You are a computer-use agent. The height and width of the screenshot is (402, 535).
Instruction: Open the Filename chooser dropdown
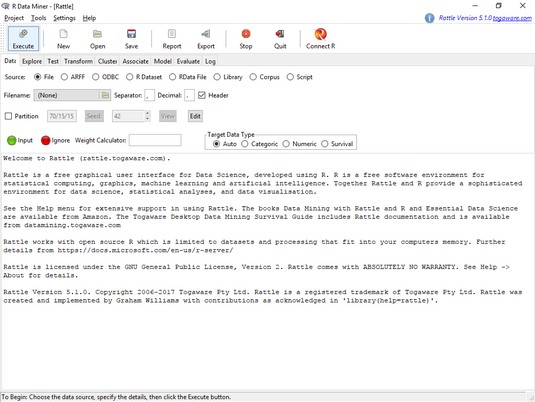click(72, 95)
